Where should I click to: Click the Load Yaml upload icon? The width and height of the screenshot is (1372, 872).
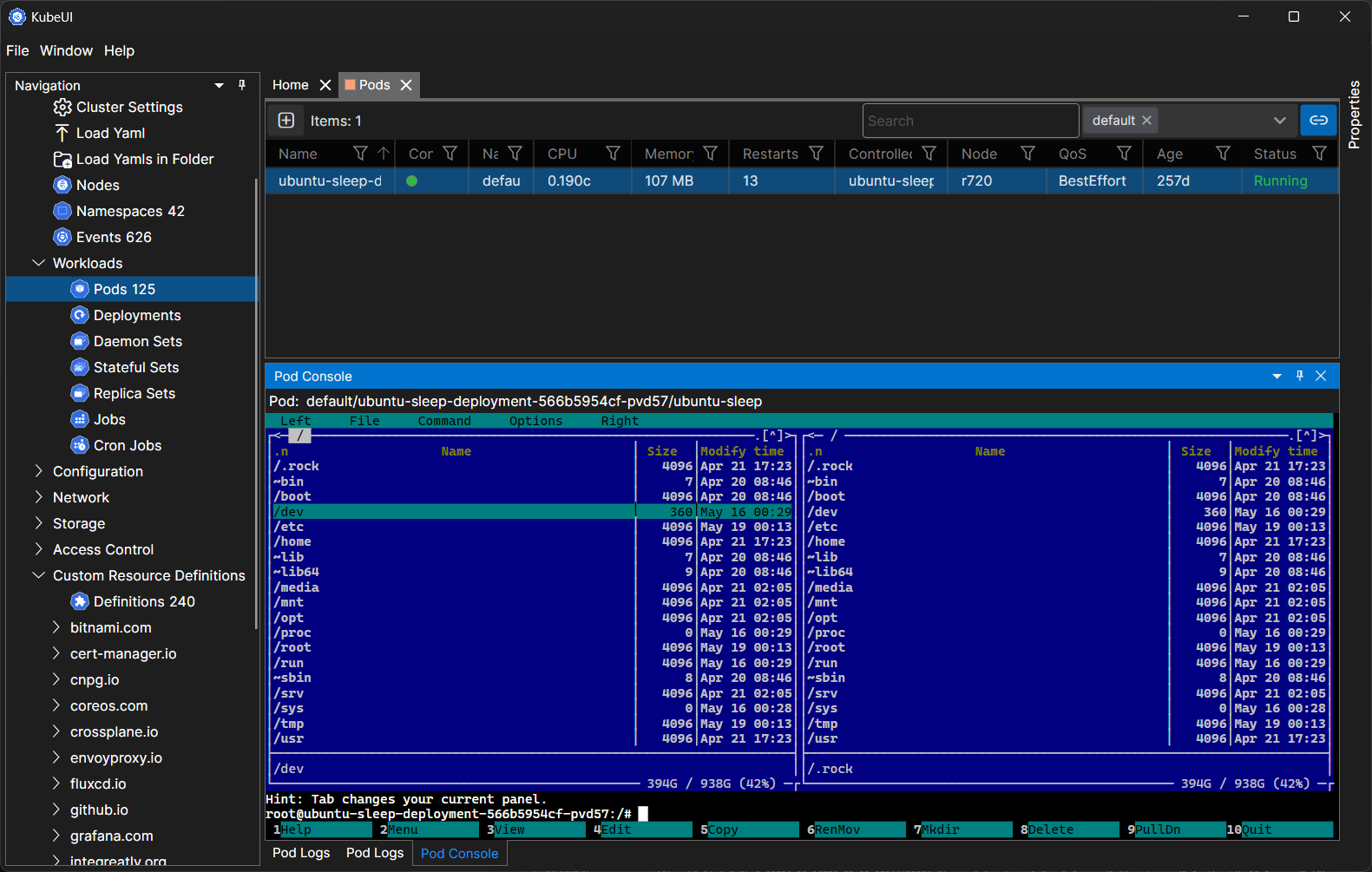coord(62,133)
